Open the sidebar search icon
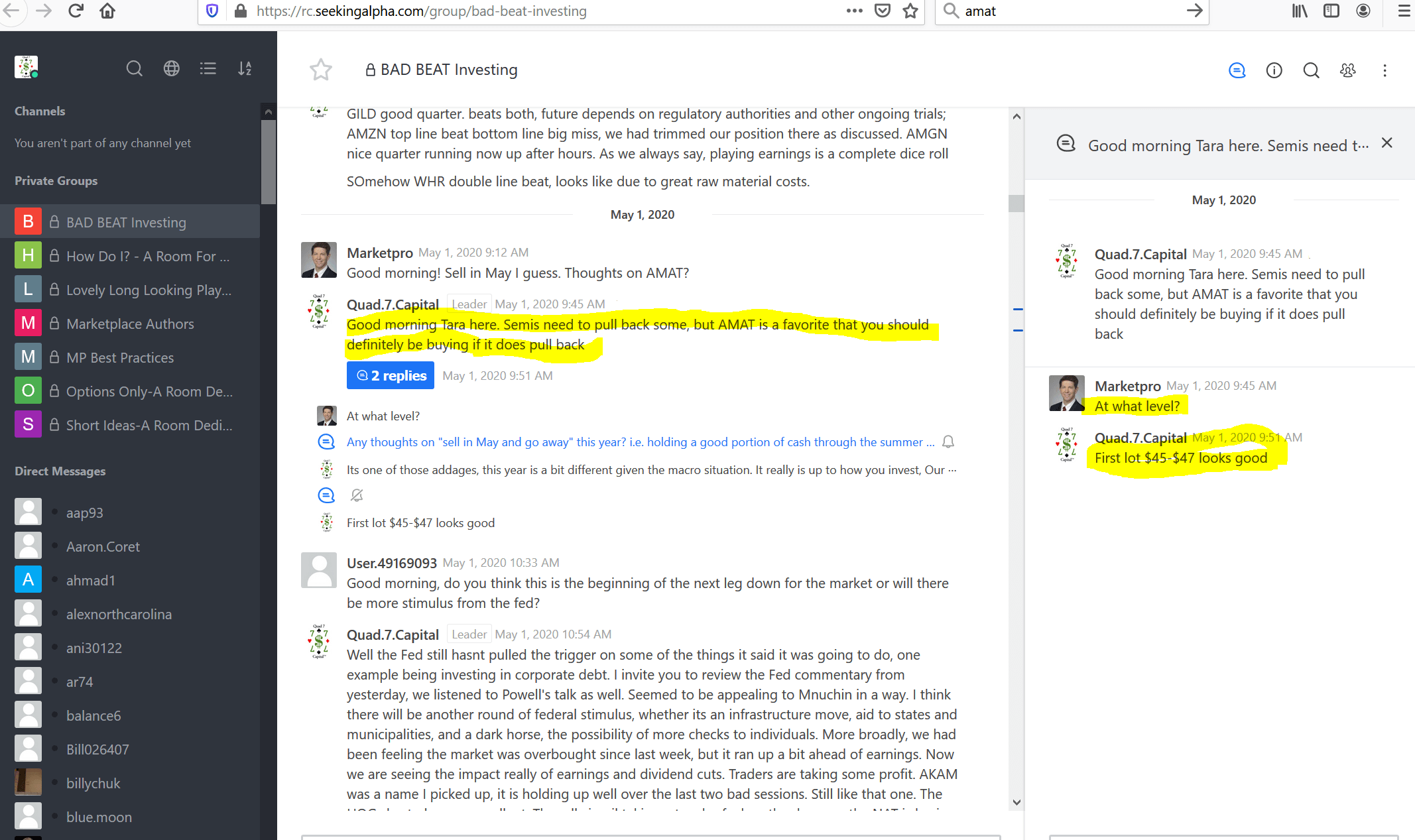Image resolution: width=1415 pixels, height=840 pixels. 134,68
